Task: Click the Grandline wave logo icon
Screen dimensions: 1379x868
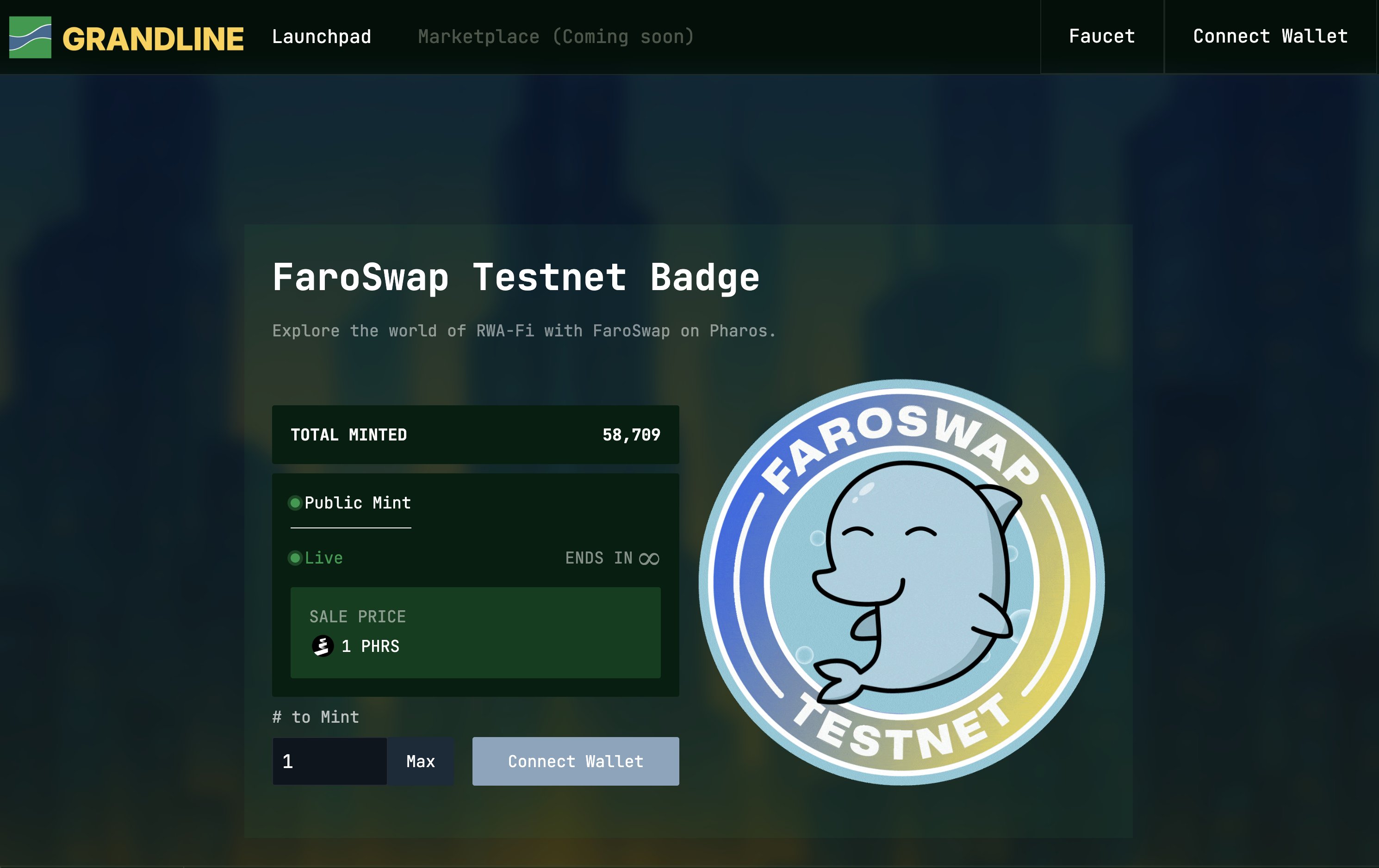Action: [x=30, y=37]
